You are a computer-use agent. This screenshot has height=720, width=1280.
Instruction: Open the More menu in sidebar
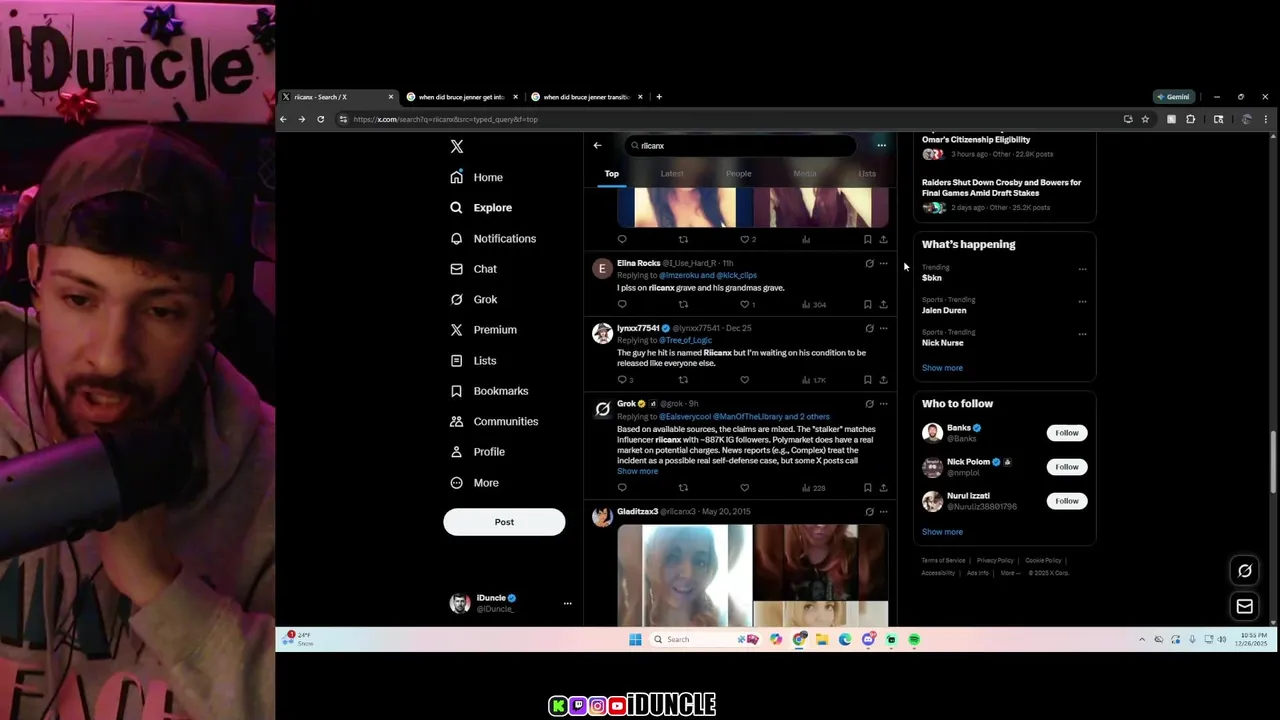[474, 483]
